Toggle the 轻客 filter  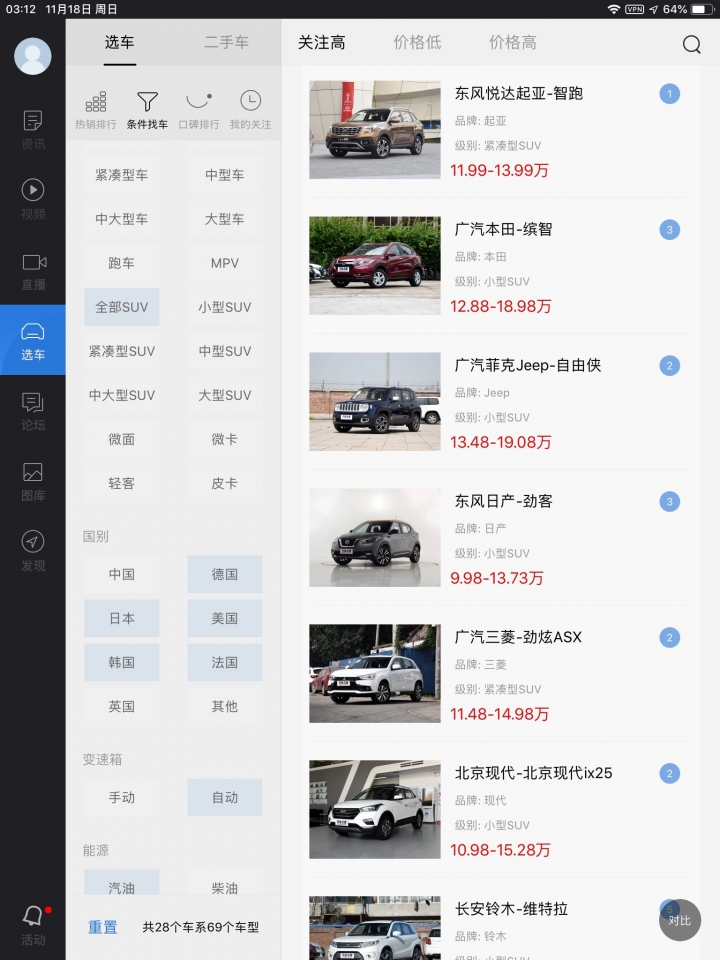pos(122,484)
